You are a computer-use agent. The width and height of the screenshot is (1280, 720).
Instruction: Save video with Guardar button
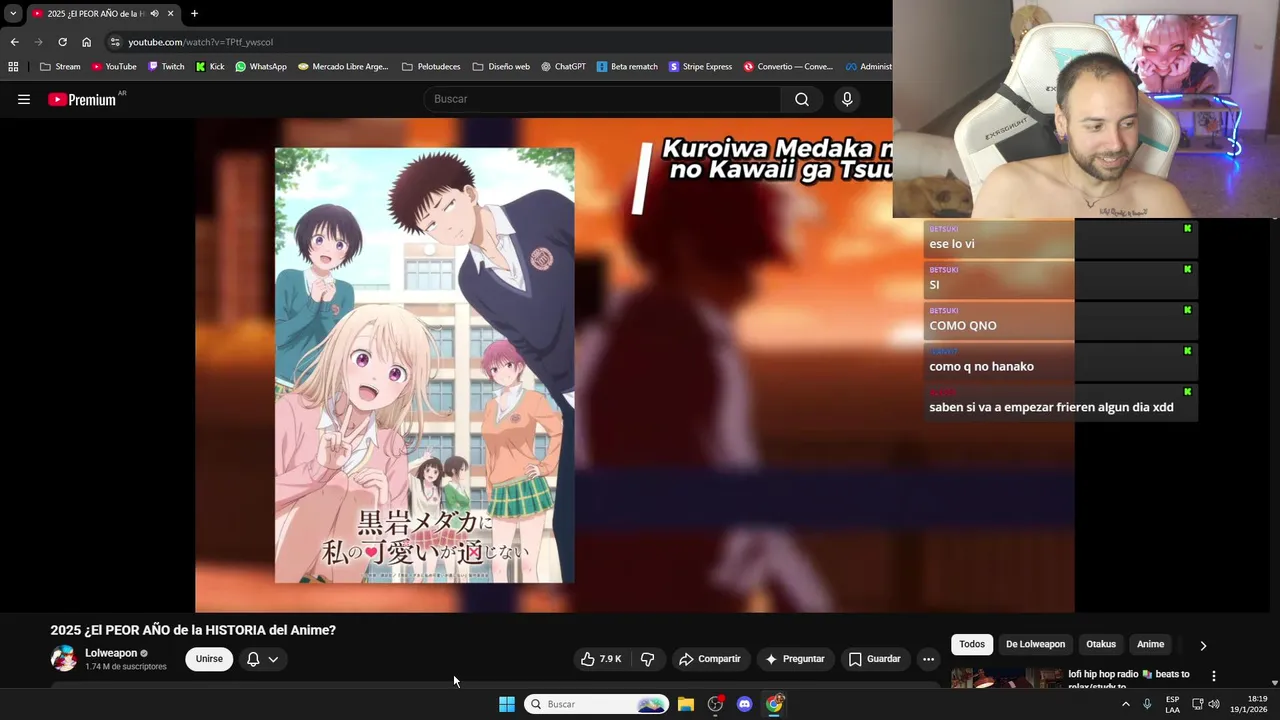coord(875,659)
